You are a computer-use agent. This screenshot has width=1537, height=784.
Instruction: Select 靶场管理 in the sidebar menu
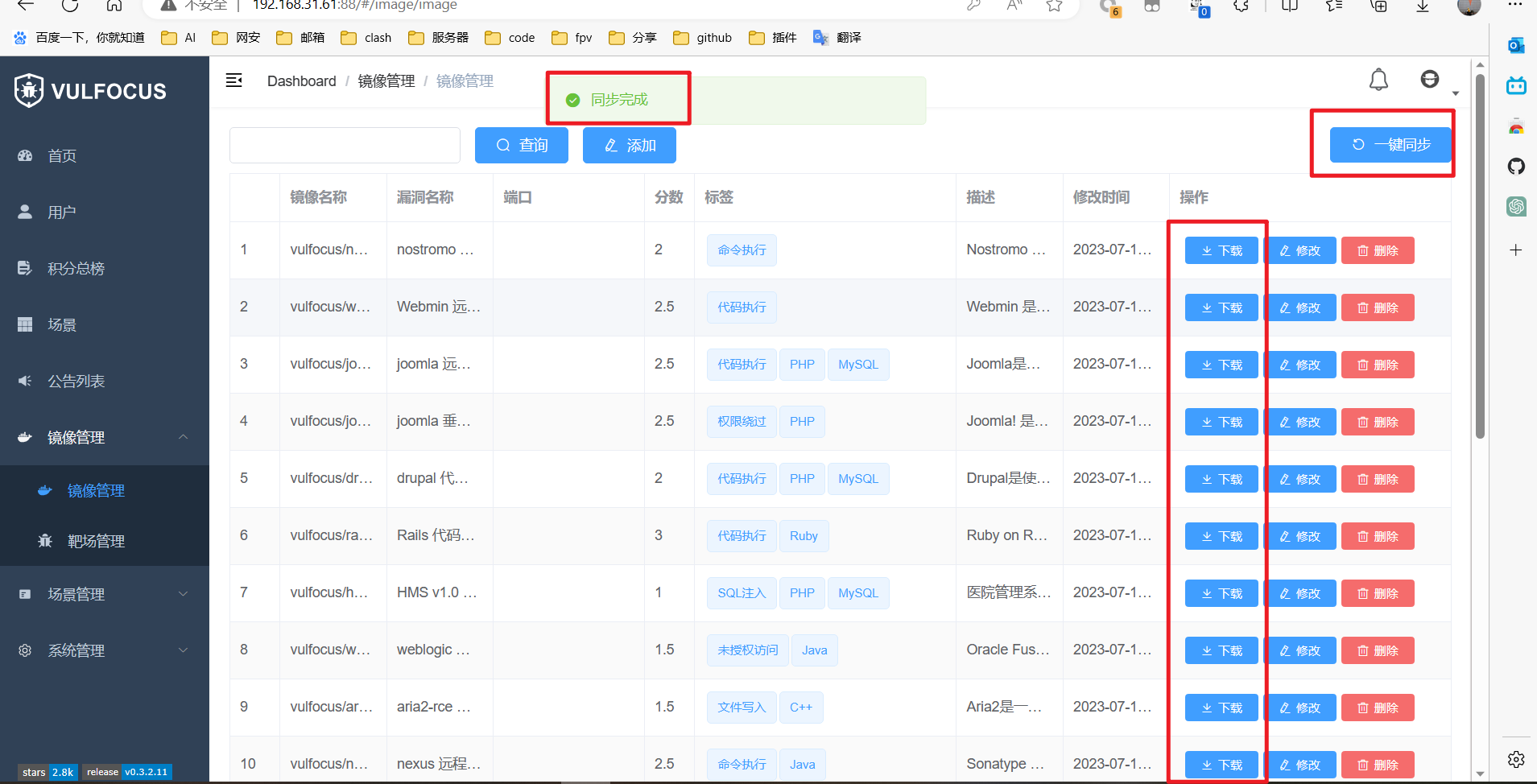pyautogui.click(x=96, y=541)
